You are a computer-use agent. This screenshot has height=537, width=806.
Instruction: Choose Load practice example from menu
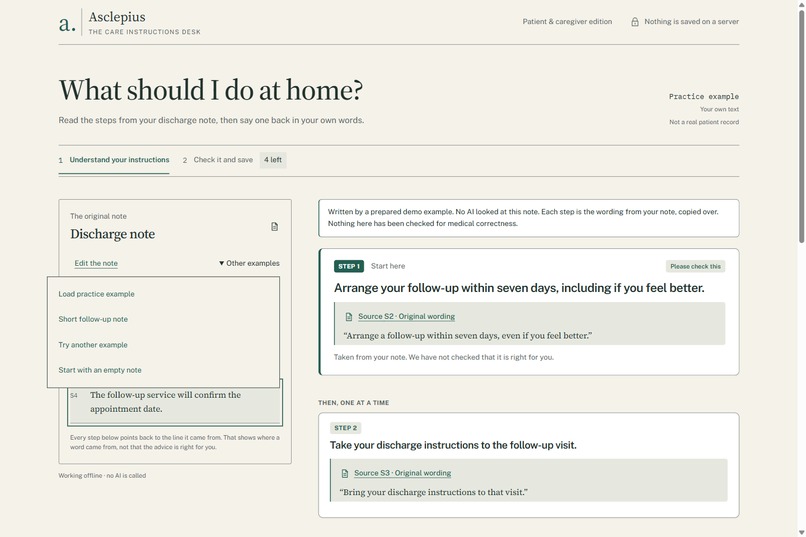pyautogui.click(x=97, y=294)
